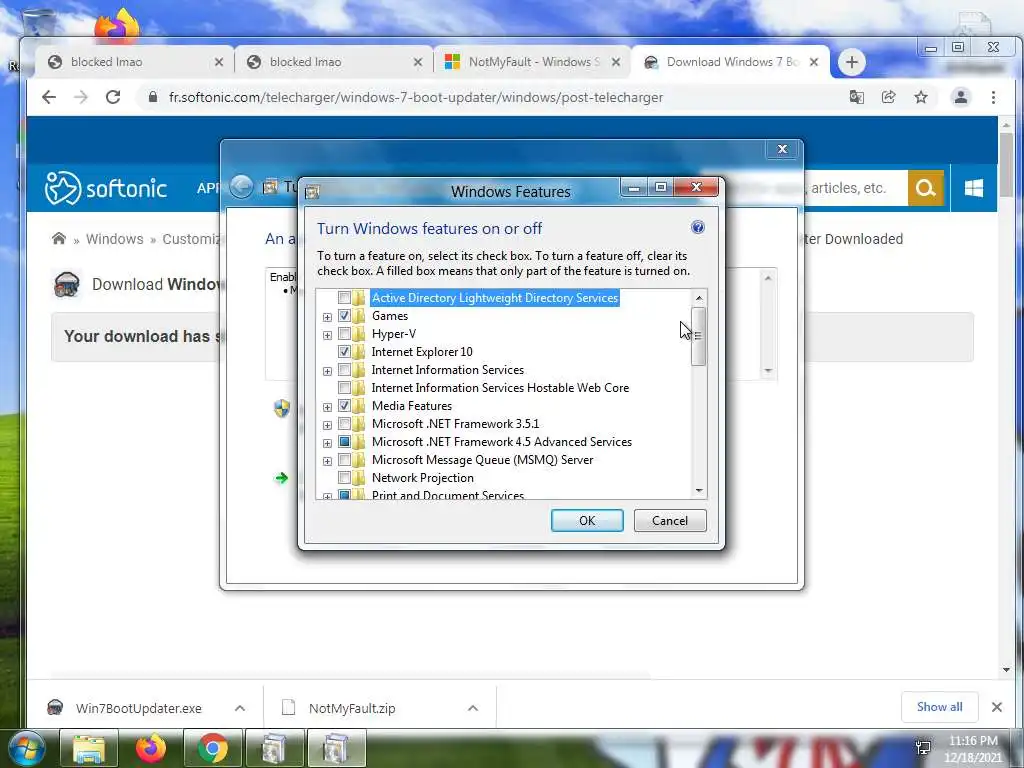Open the Chrome three-dot menu

[993, 97]
